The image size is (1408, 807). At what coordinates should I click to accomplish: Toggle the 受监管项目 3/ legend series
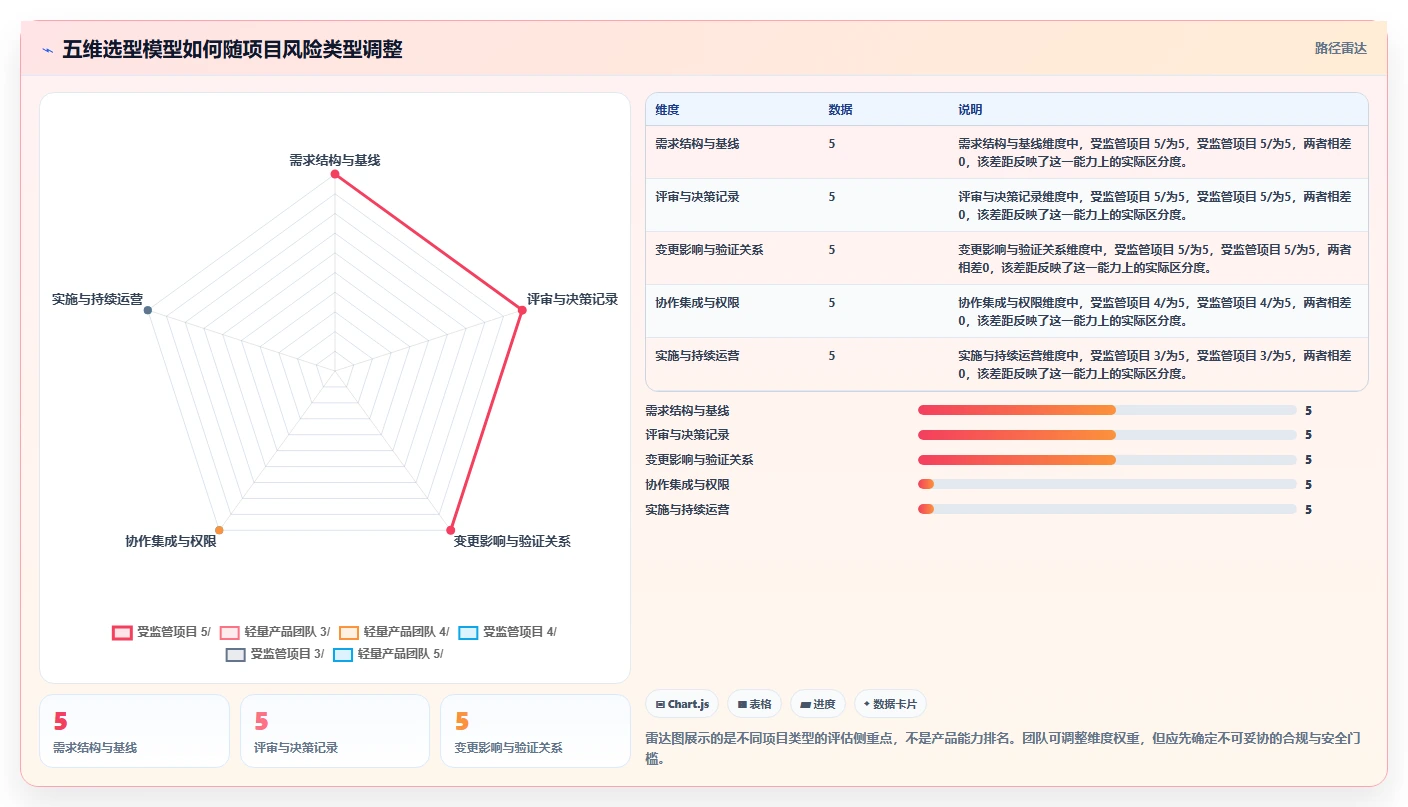pos(275,654)
